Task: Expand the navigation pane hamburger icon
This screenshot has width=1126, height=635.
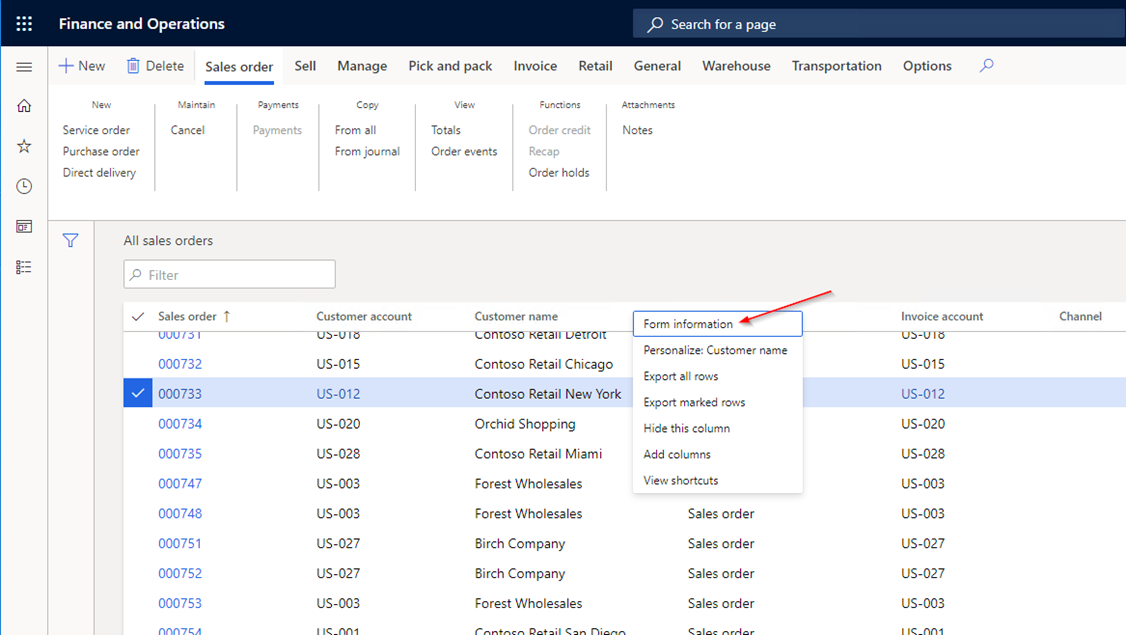Action: point(24,67)
